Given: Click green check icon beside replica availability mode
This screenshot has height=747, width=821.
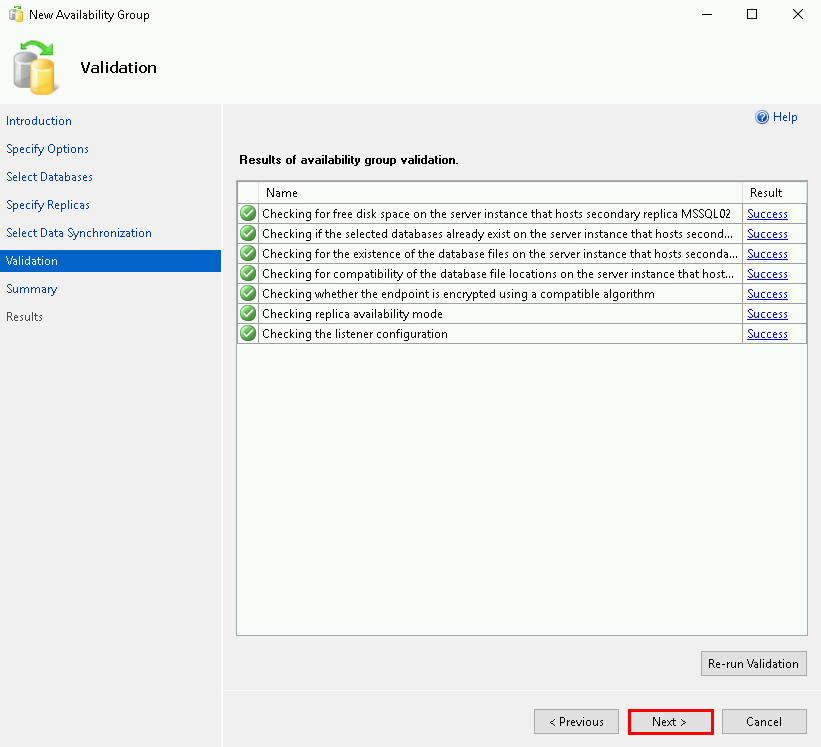Looking at the screenshot, I should point(248,313).
